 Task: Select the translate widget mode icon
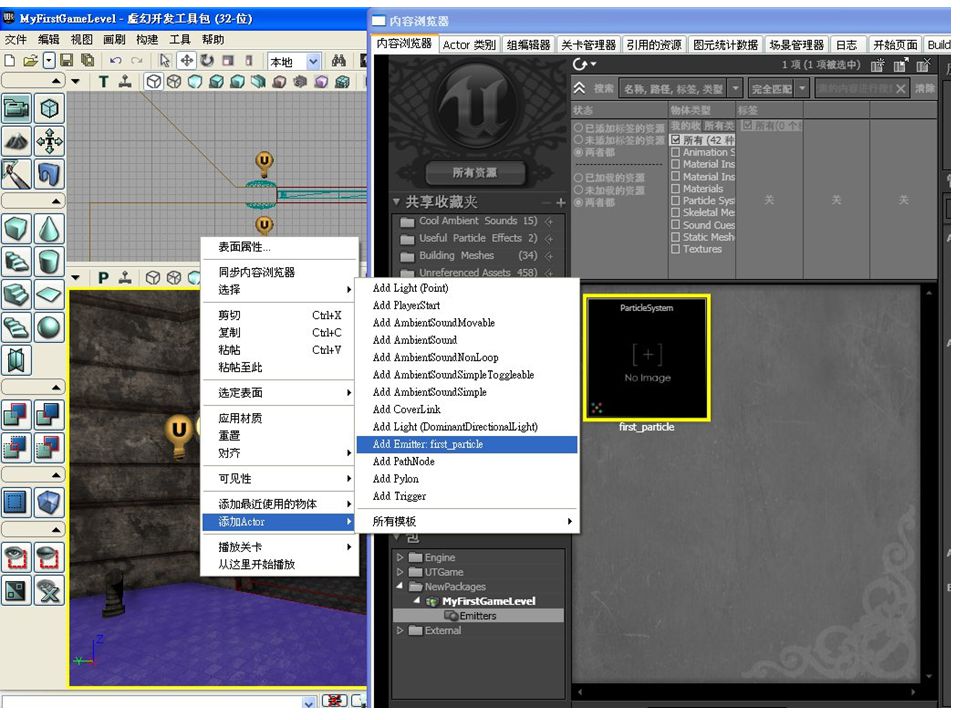click(x=186, y=60)
